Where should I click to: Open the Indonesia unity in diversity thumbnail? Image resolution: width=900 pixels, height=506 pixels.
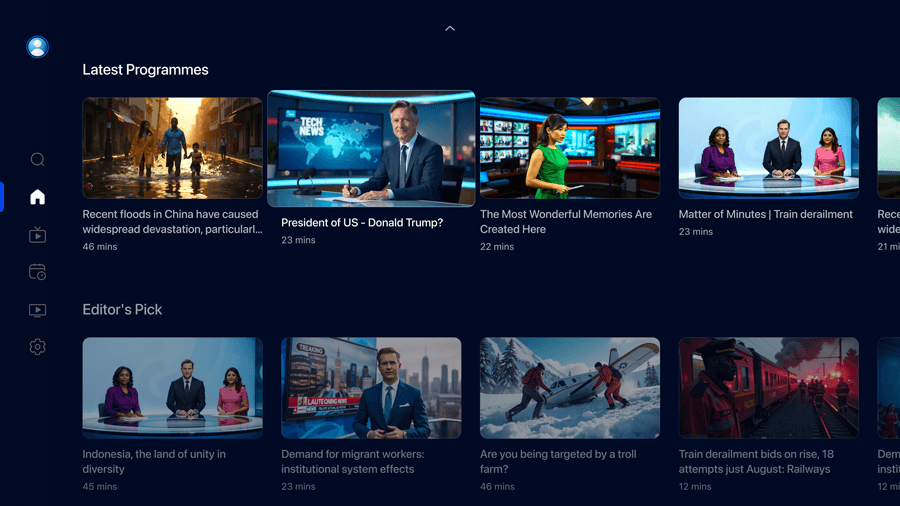172,388
